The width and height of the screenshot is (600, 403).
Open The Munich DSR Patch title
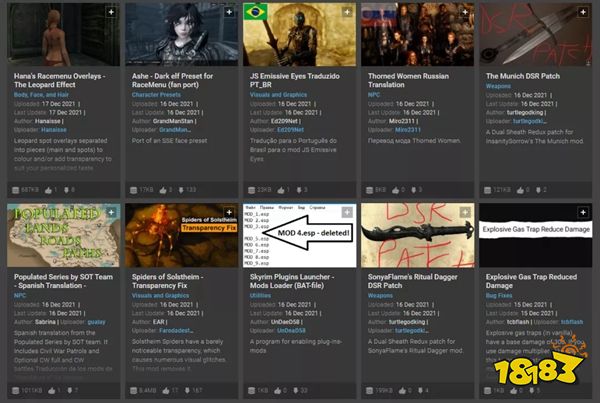click(x=523, y=76)
